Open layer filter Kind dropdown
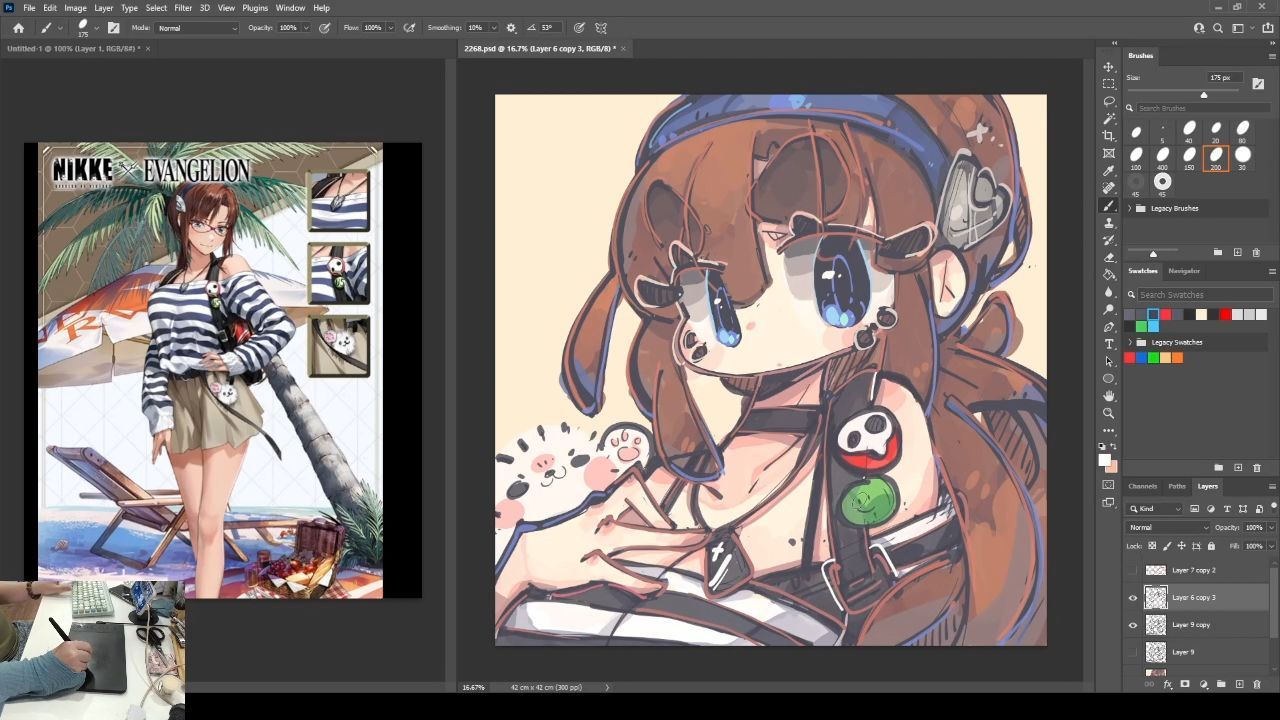 1155,509
